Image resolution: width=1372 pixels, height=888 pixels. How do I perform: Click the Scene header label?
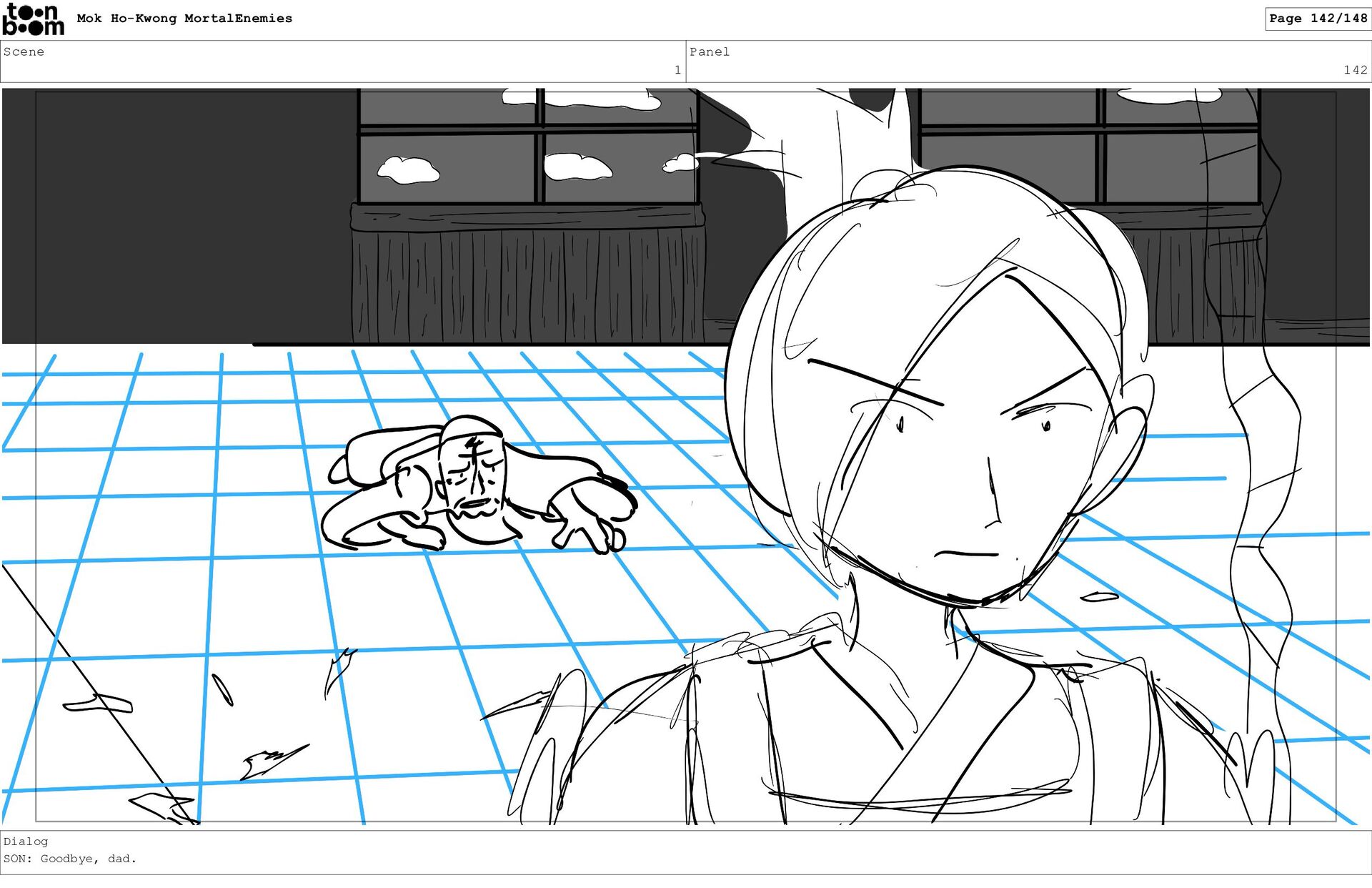click(x=24, y=51)
